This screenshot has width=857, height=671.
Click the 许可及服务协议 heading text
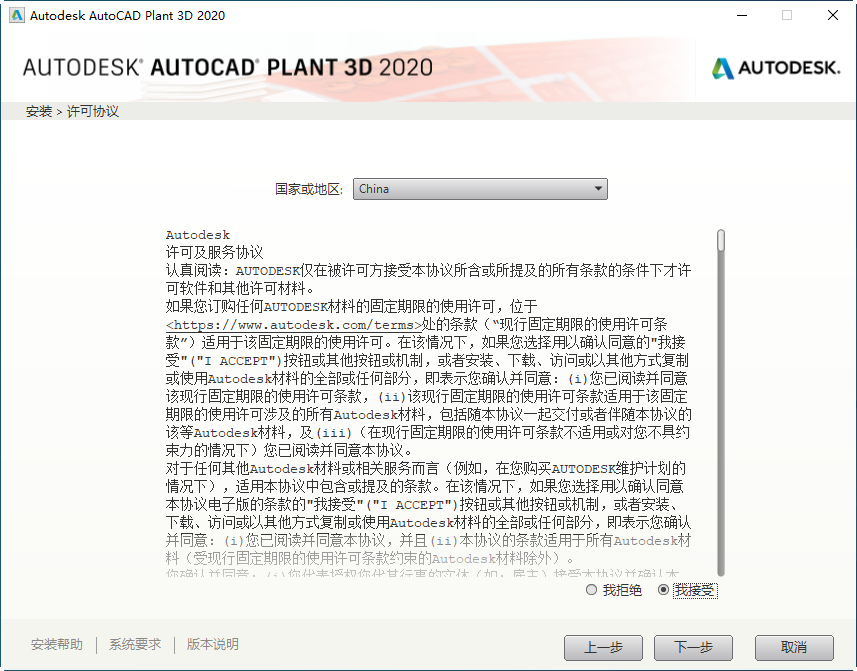[x=214, y=252]
